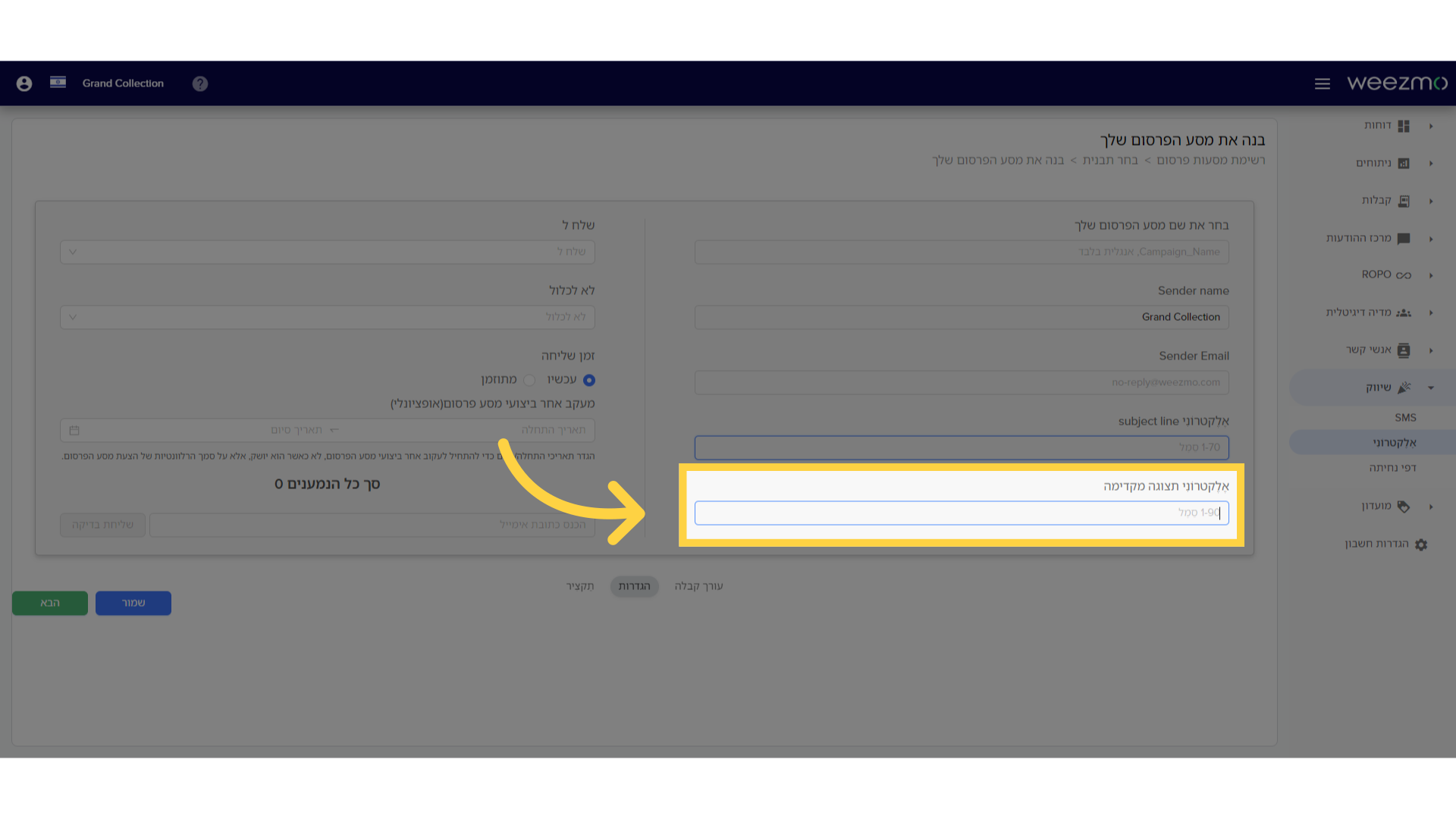Viewport: 1456px width, 819px height.
Task: Click the מרכז ההודעות chat icon
Action: click(x=1404, y=238)
